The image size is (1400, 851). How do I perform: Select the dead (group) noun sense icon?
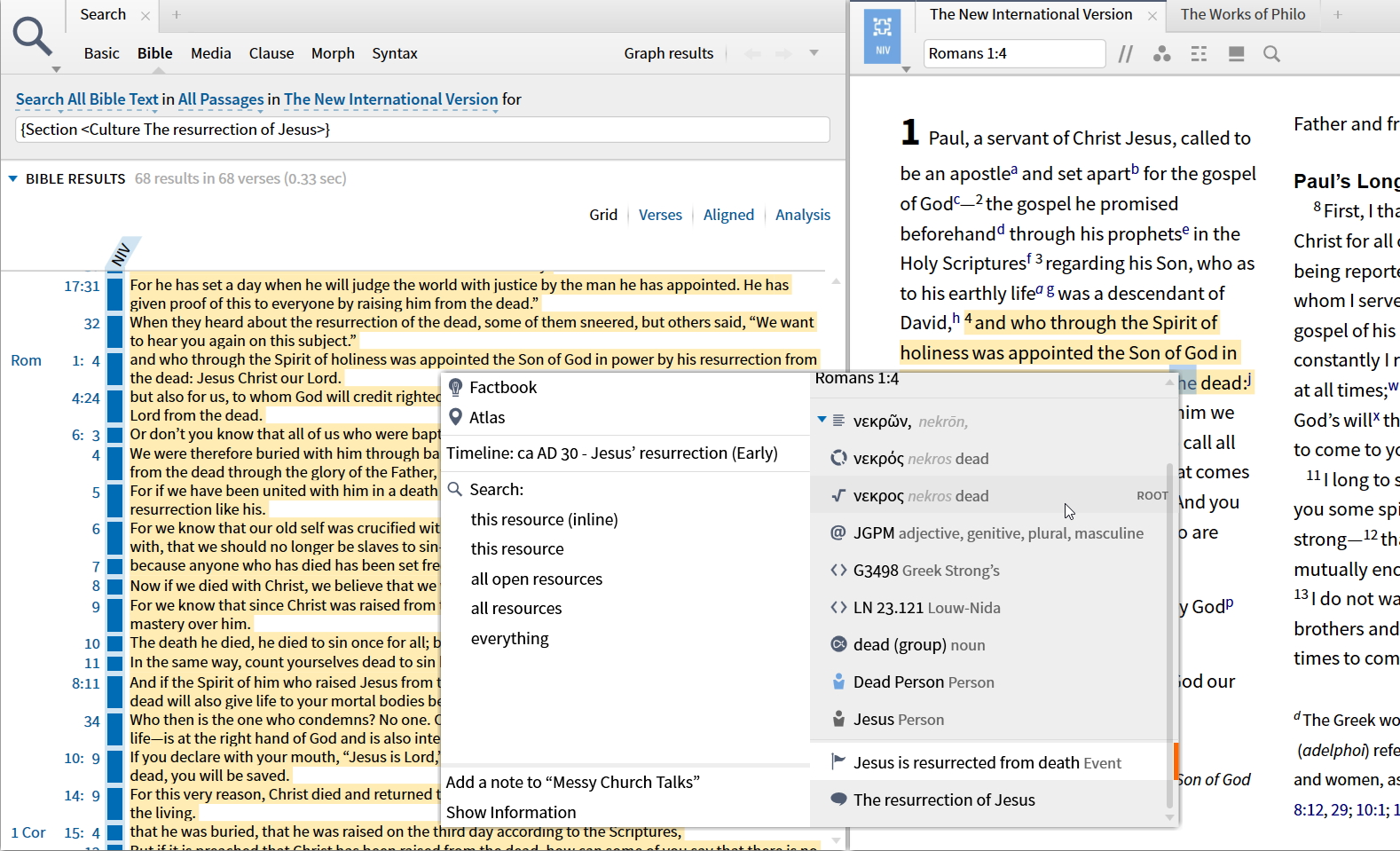[x=838, y=645]
